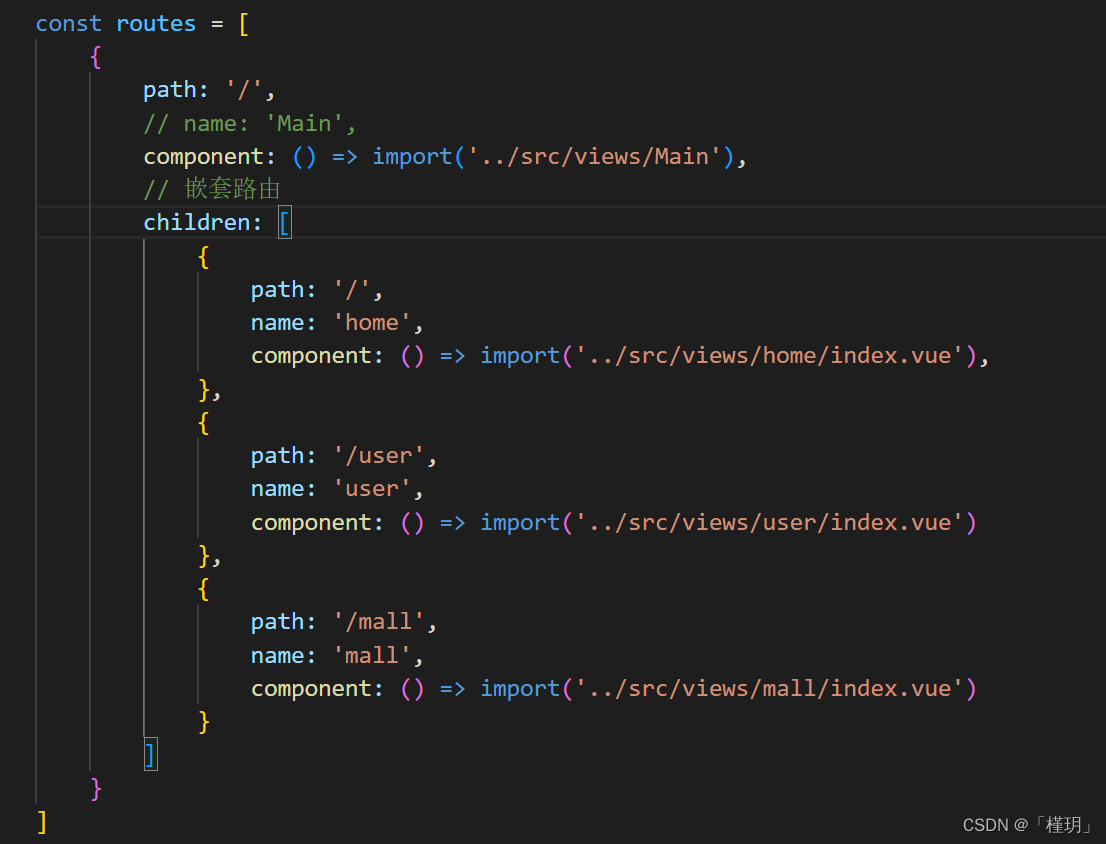Image resolution: width=1106 pixels, height=844 pixels.
Task: Click the 'mall' name value
Action: (x=372, y=656)
